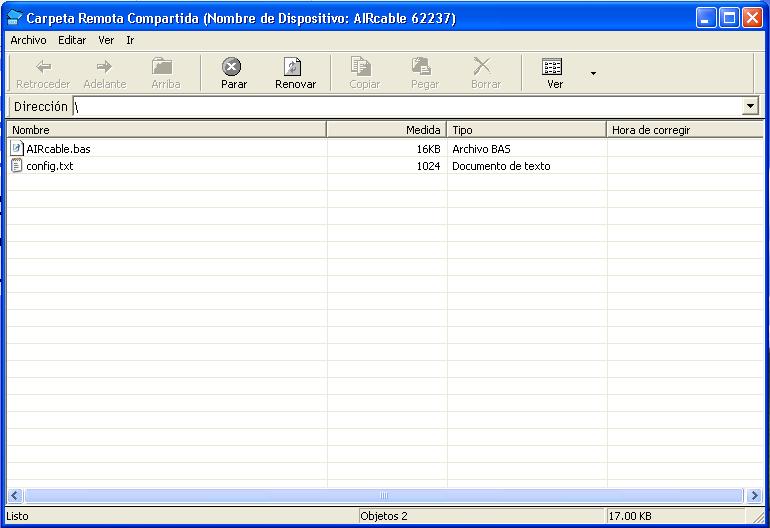The height and width of the screenshot is (528, 770).
Task: Select the config.txt file name
Action: pyautogui.click(x=50, y=166)
